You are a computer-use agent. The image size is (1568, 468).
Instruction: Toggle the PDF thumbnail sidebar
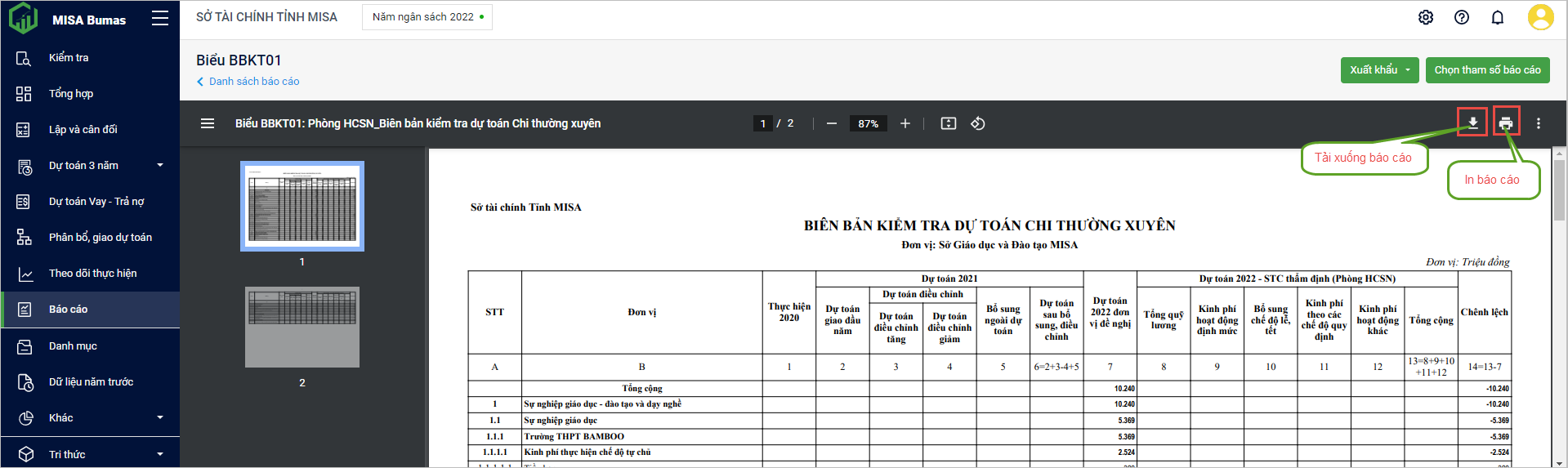pyautogui.click(x=208, y=123)
